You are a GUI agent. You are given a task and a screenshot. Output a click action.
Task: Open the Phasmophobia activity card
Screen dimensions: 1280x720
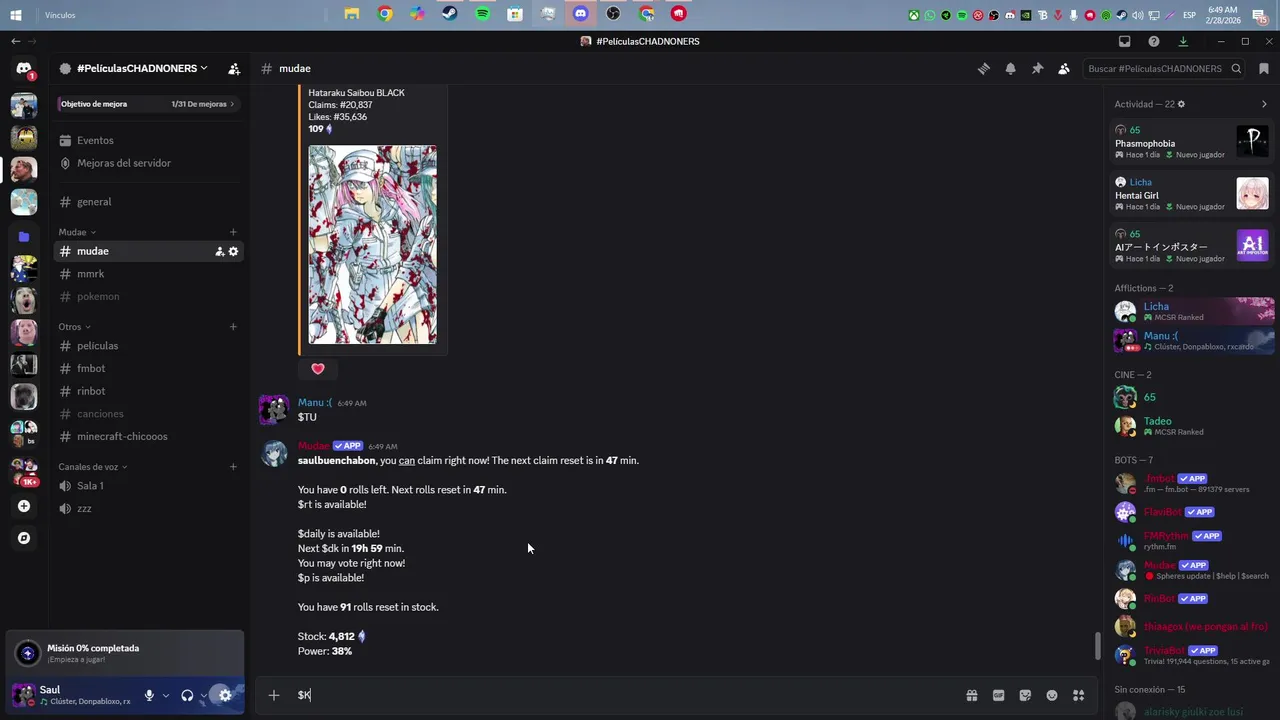[x=1192, y=142]
